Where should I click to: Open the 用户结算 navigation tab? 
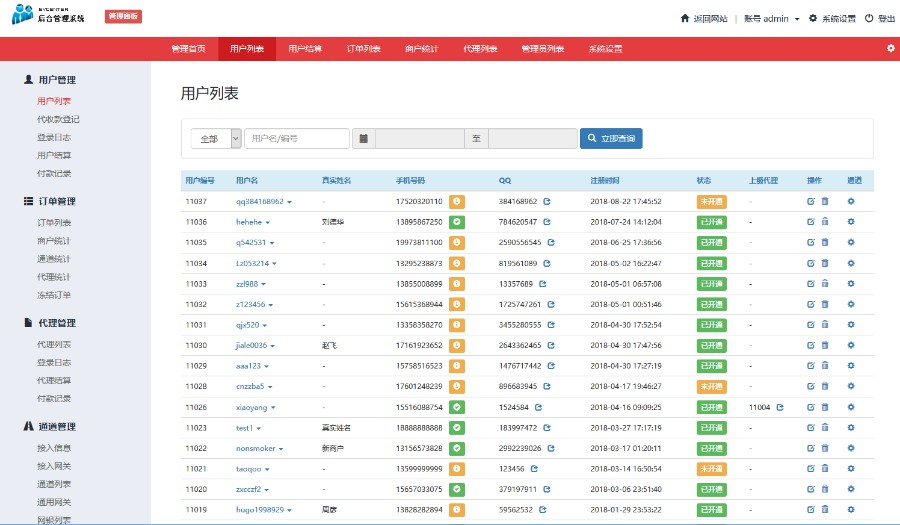click(305, 49)
